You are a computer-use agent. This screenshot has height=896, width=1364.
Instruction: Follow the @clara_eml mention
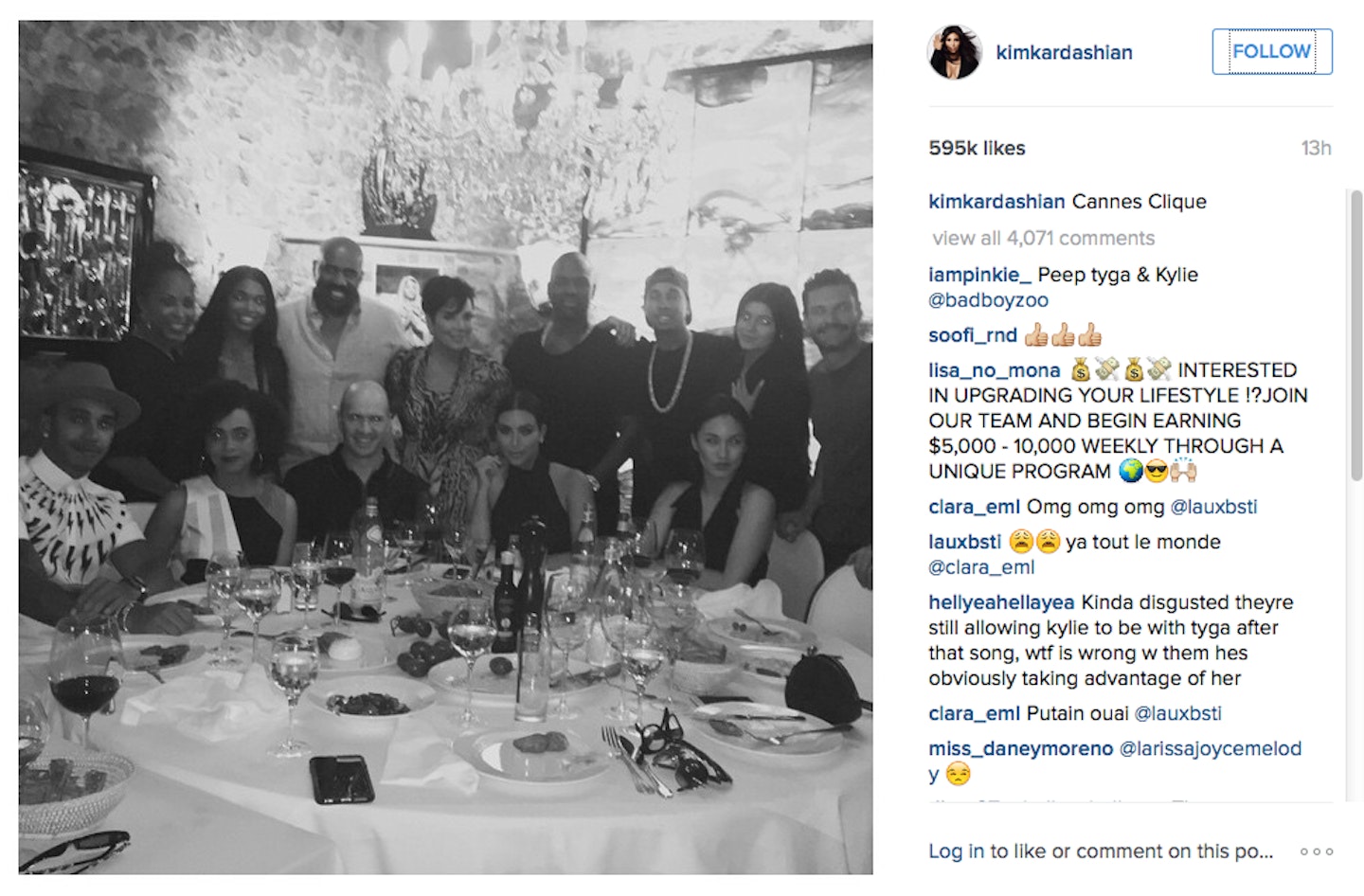pos(981,567)
